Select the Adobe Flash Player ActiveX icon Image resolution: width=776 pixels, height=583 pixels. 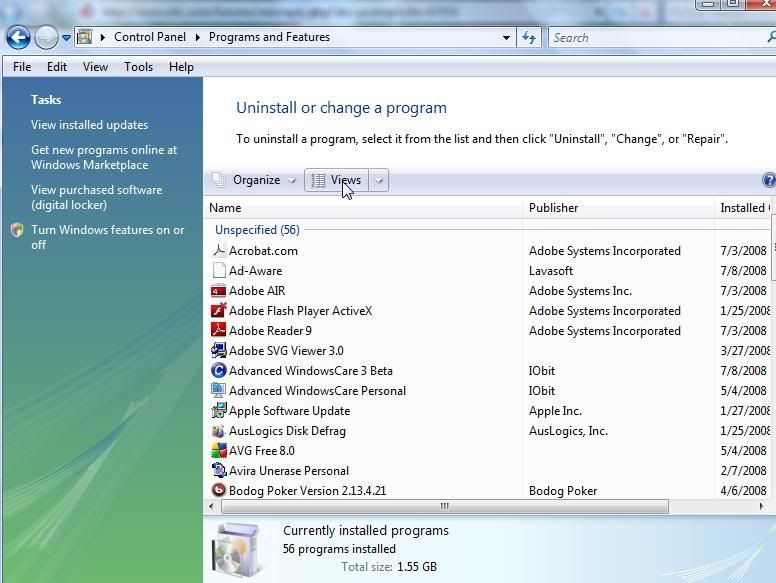218,310
